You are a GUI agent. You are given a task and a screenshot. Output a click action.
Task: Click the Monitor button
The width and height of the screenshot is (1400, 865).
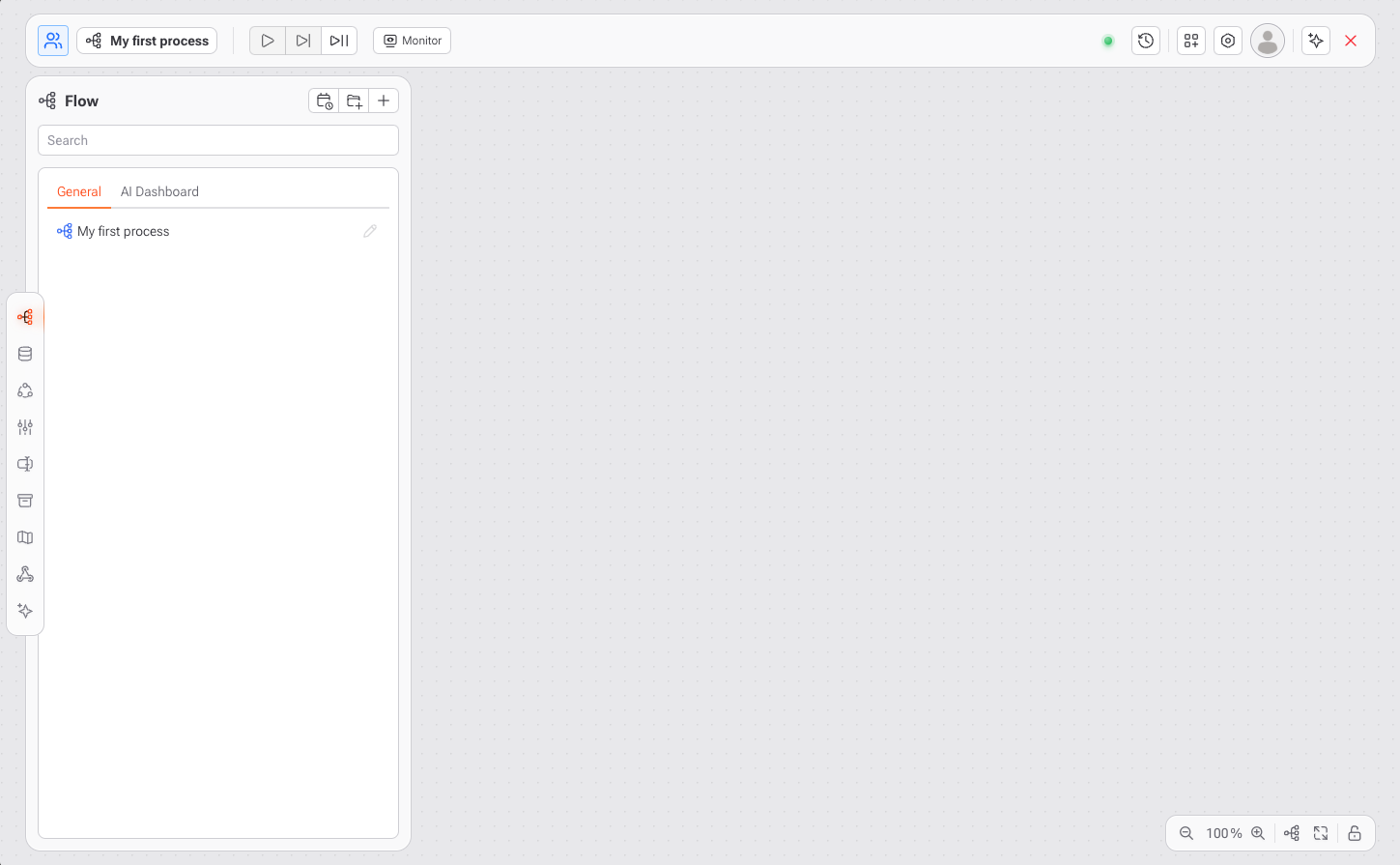[413, 41]
